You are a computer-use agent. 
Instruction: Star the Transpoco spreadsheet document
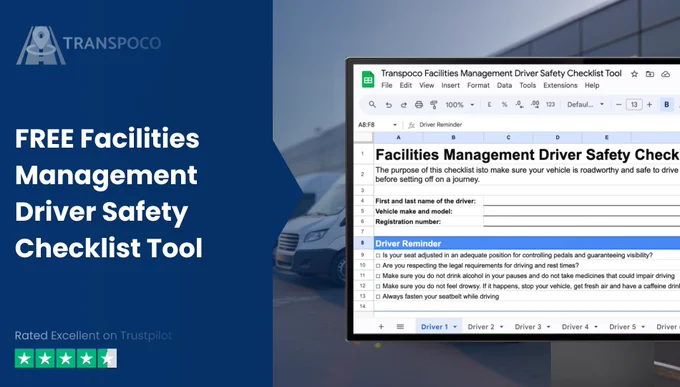(634, 74)
